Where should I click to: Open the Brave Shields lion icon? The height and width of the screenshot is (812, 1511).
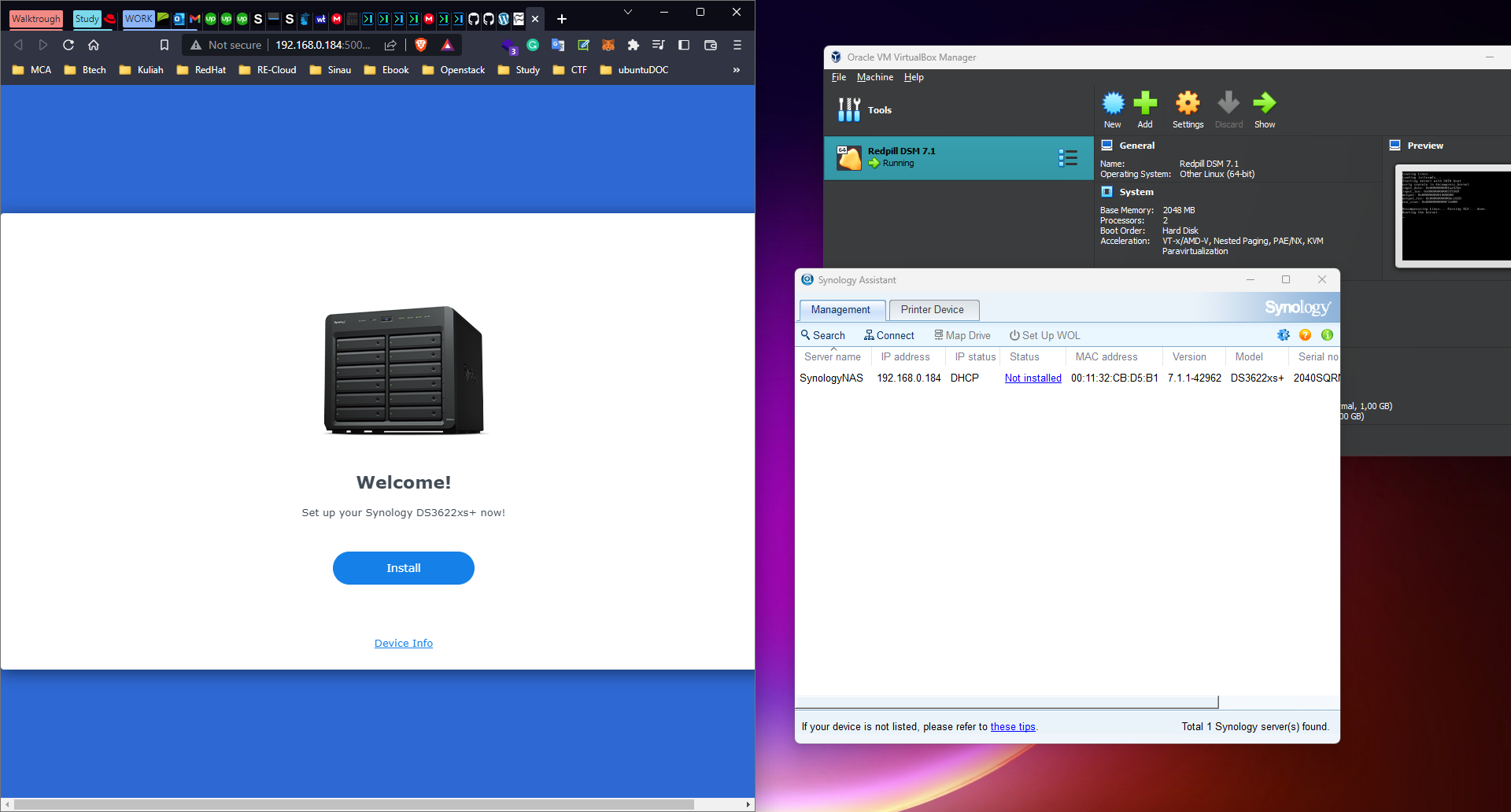point(421,45)
